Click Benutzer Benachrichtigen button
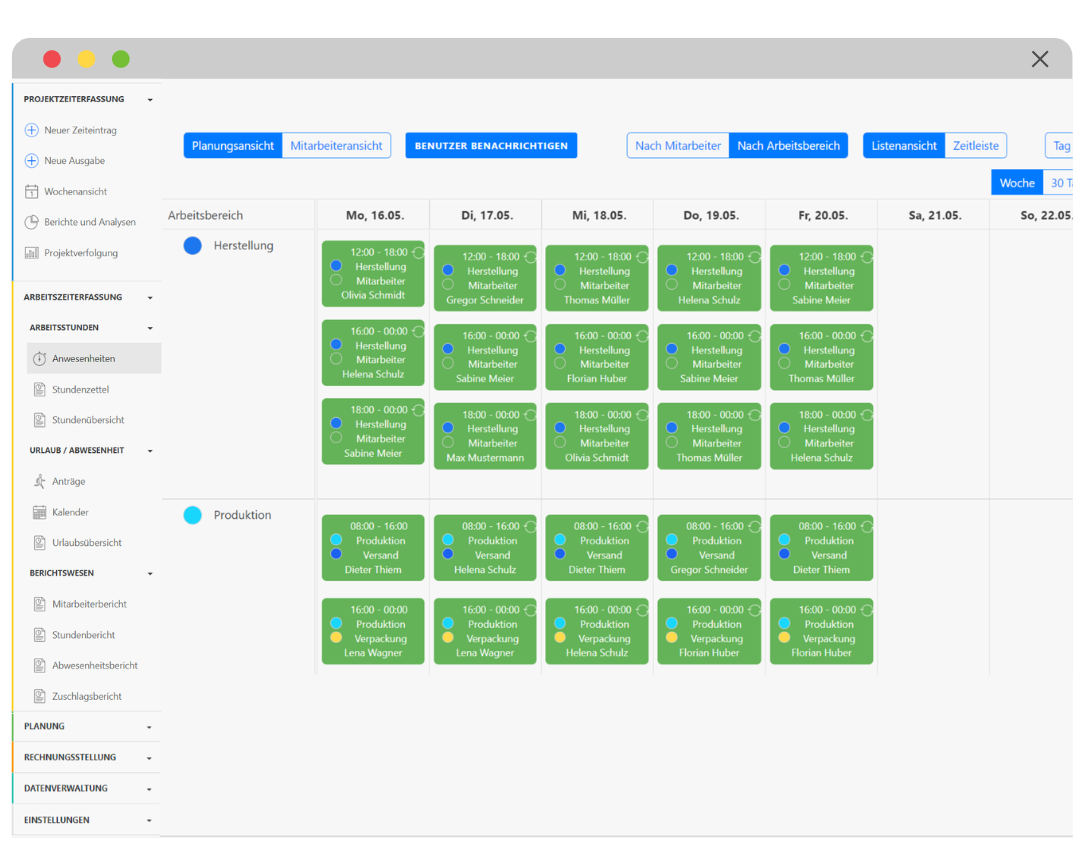Viewport: 1079px width, 866px height. point(491,146)
